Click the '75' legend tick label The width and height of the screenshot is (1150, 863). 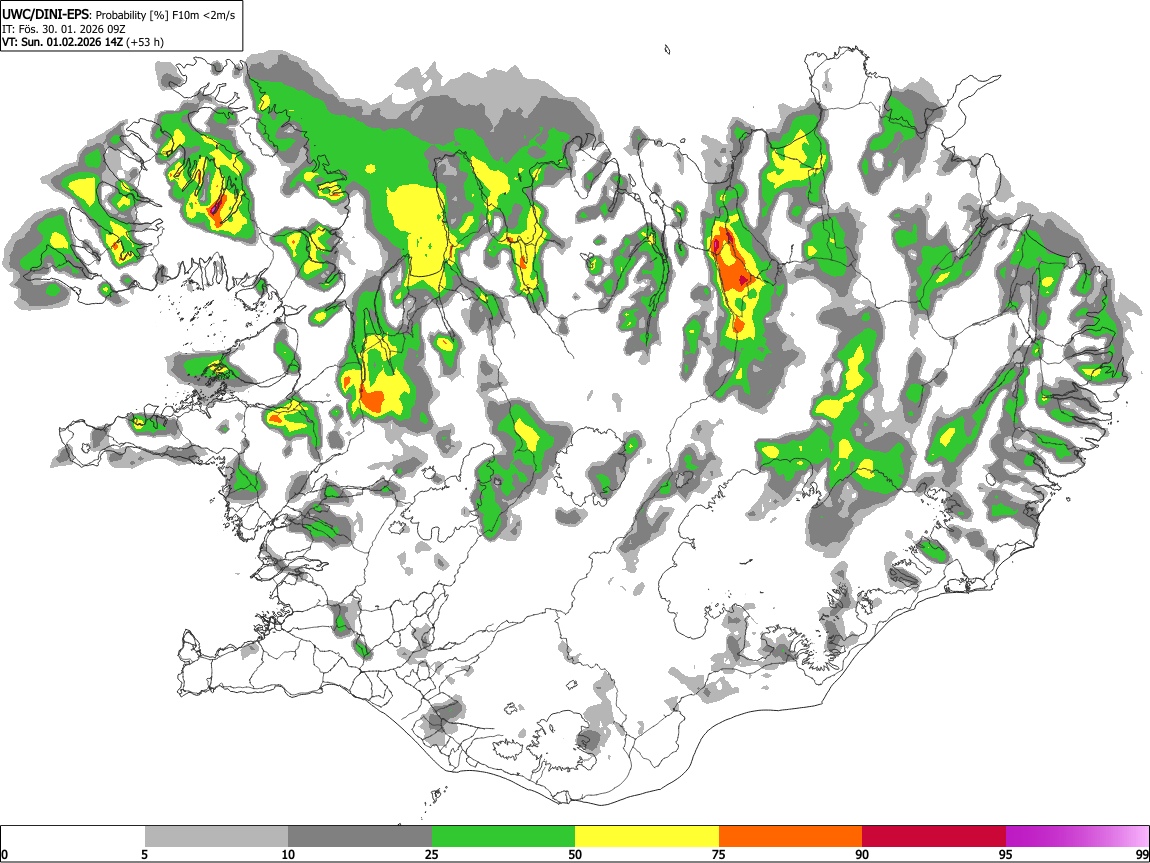(x=719, y=854)
